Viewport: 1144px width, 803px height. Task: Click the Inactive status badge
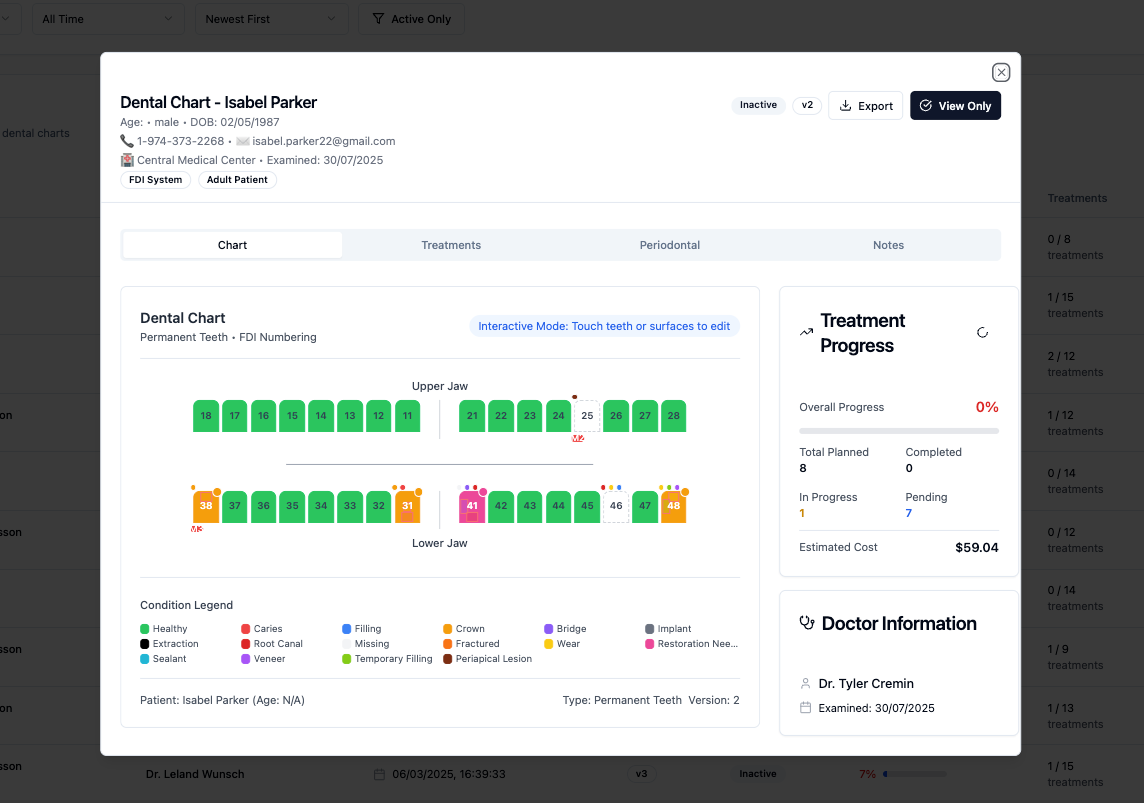click(x=758, y=105)
